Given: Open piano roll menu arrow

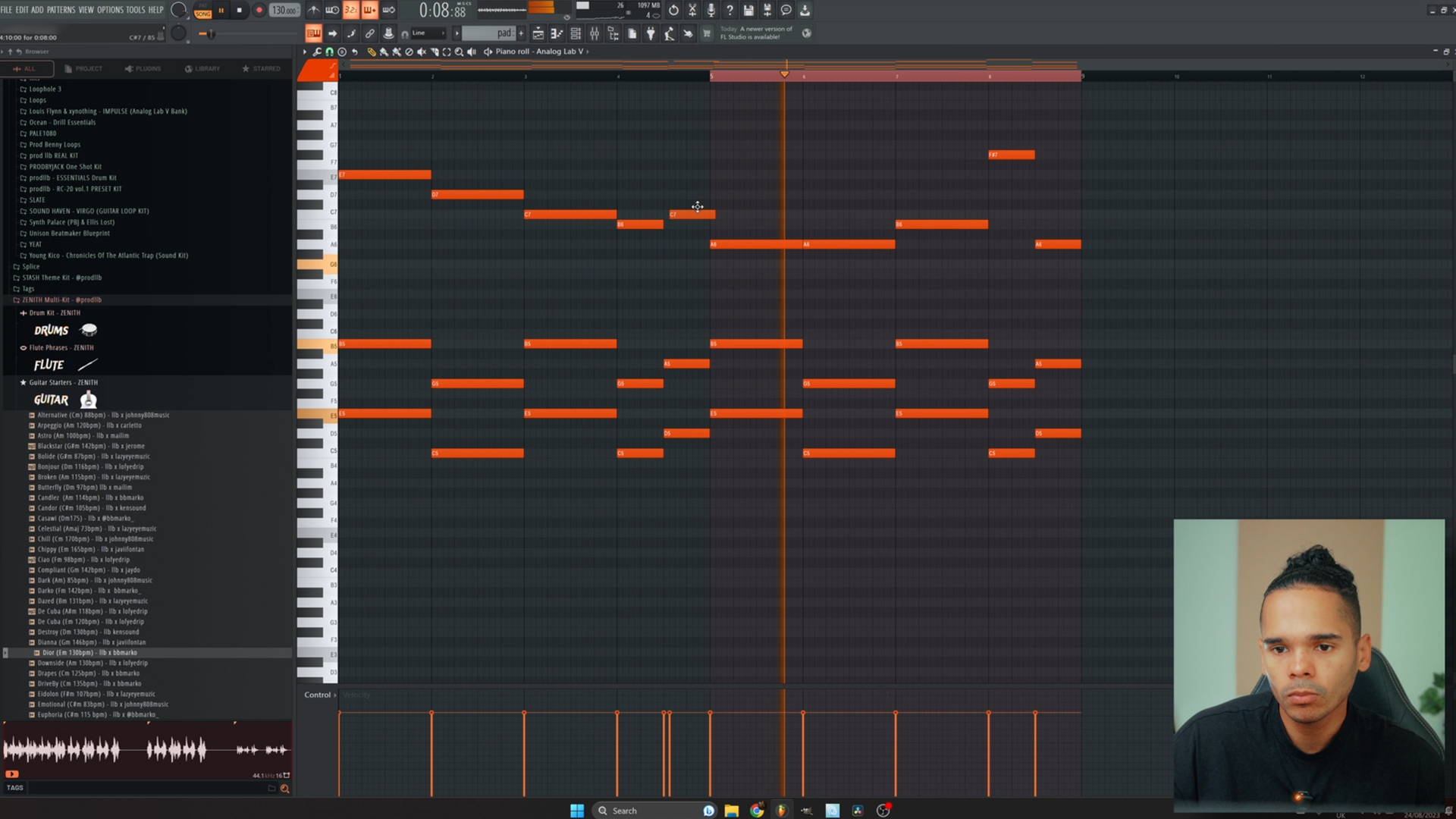Looking at the screenshot, I should tap(304, 52).
